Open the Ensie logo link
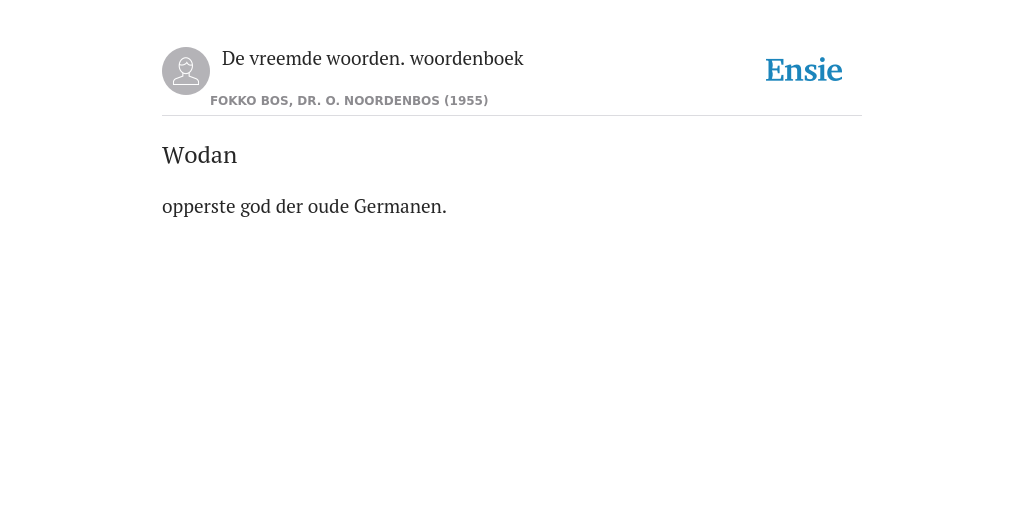The width and height of the screenshot is (1024, 512). click(x=804, y=70)
